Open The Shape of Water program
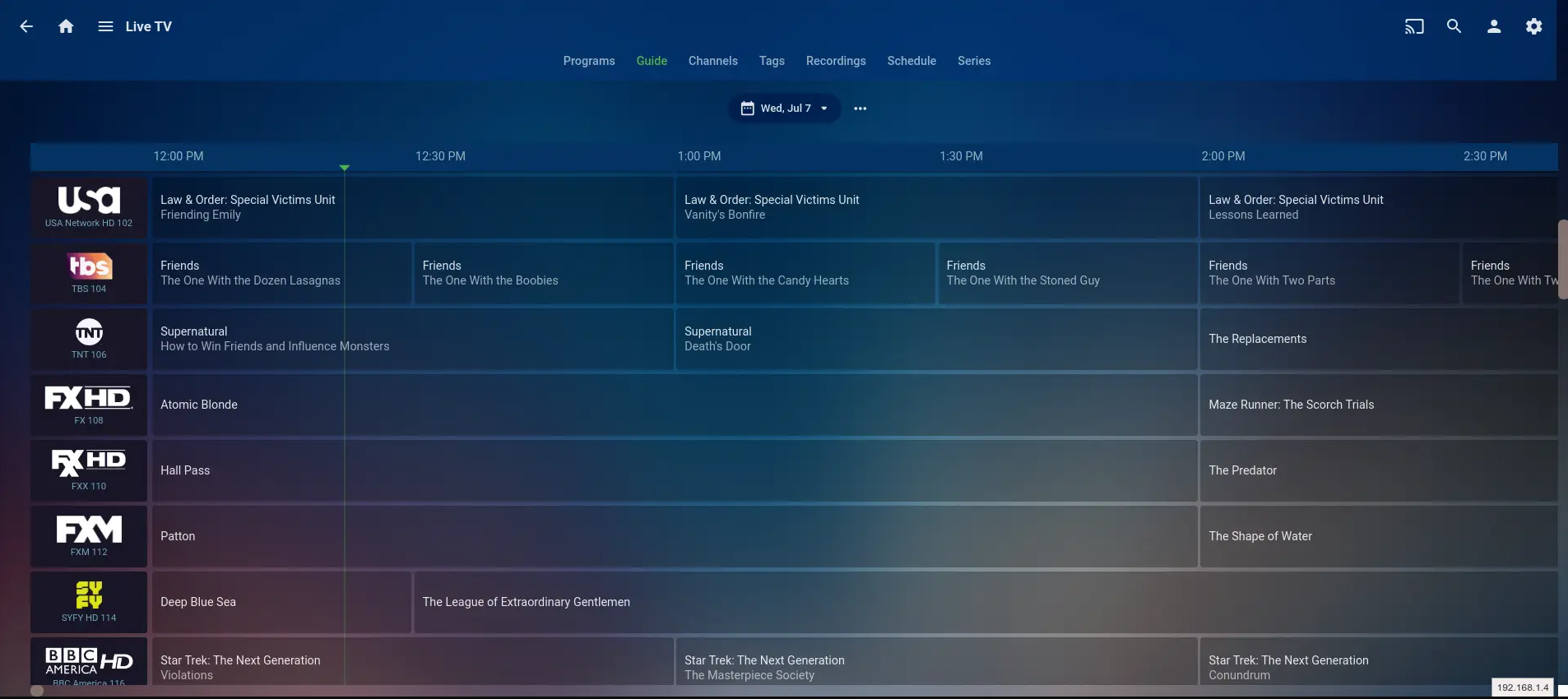The width and height of the screenshot is (1568, 699). point(1379,537)
